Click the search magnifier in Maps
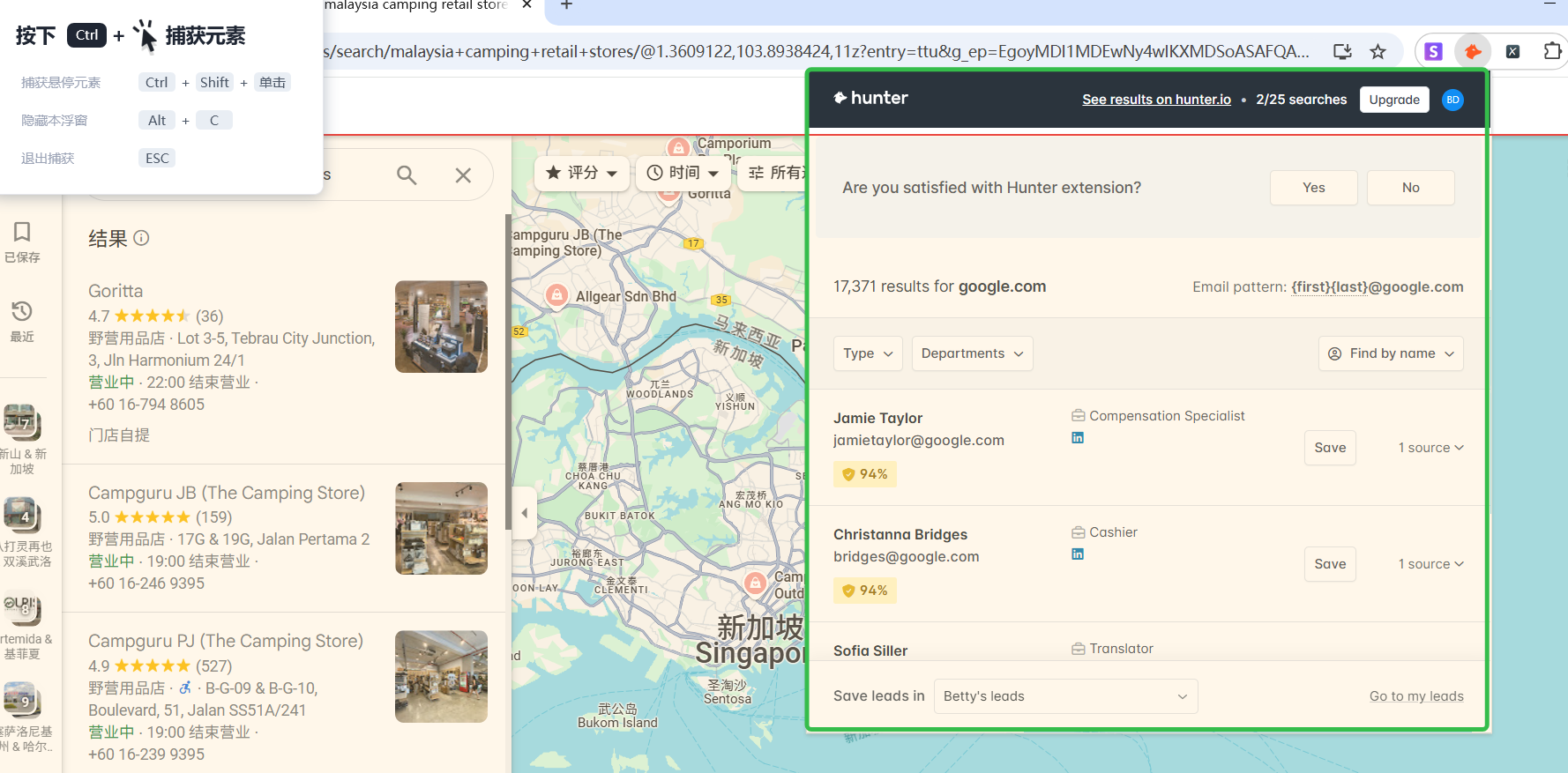The width and height of the screenshot is (1568, 773). pos(407,175)
